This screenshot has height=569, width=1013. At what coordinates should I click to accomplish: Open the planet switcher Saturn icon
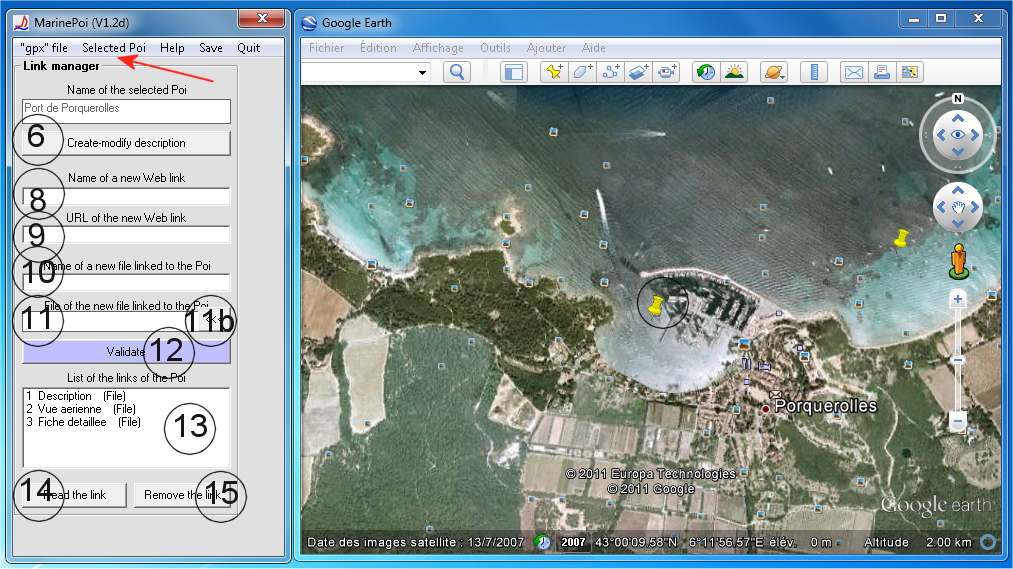pyautogui.click(x=774, y=72)
